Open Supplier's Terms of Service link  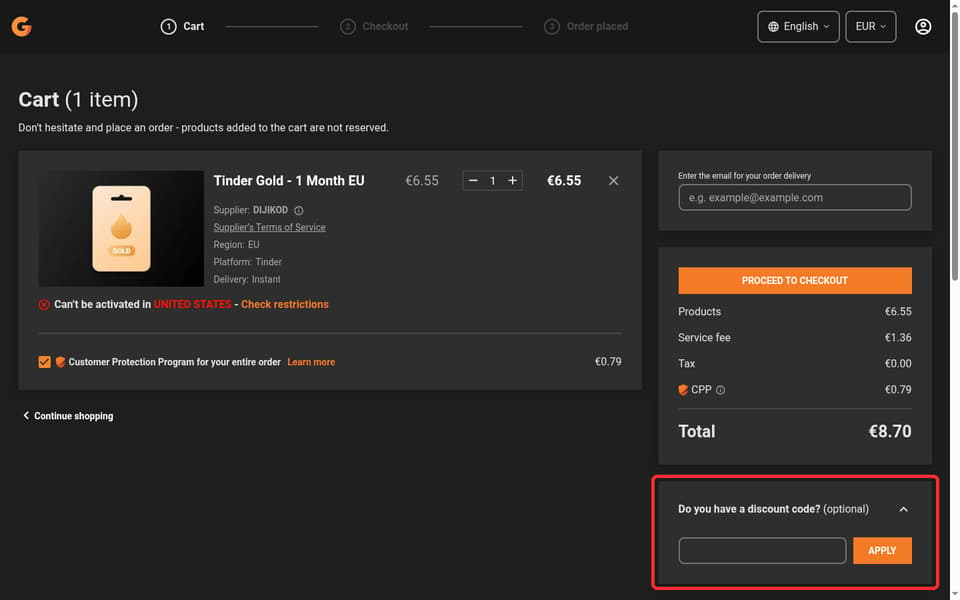pos(269,227)
